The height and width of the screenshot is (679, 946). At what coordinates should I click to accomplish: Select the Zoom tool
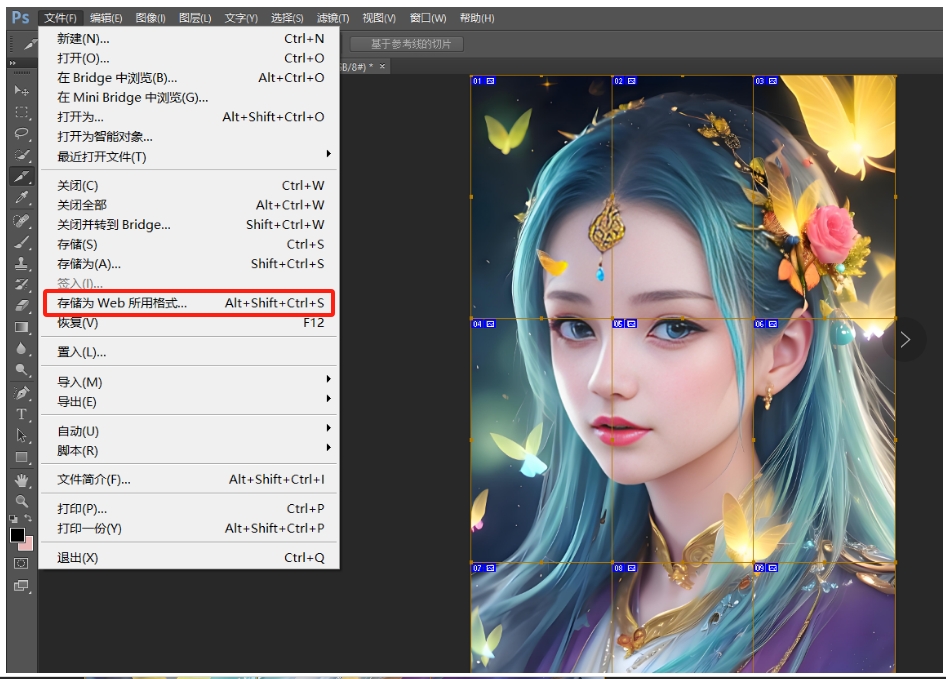[x=22, y=501]
